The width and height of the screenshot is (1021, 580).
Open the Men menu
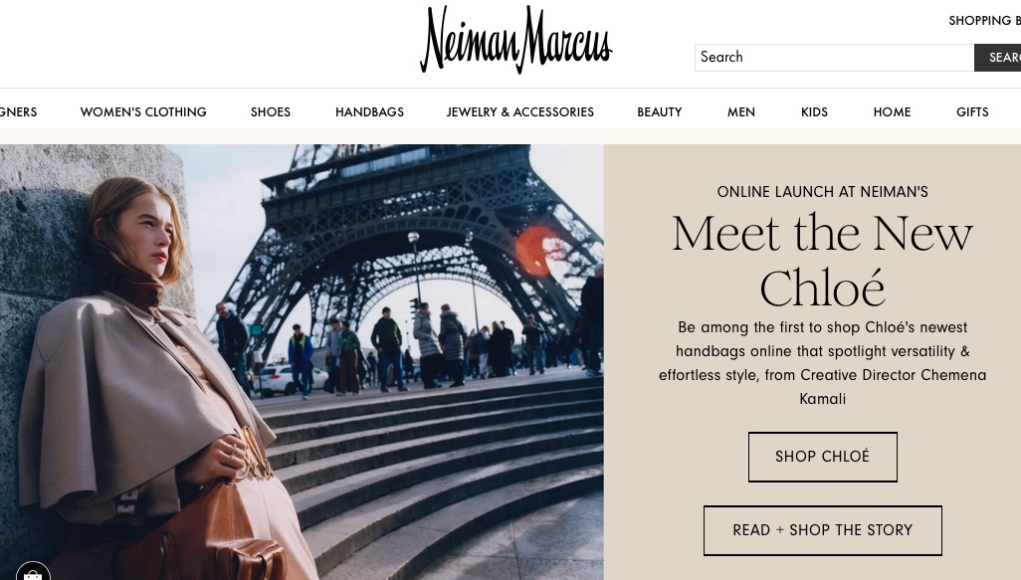pos(741,112)
